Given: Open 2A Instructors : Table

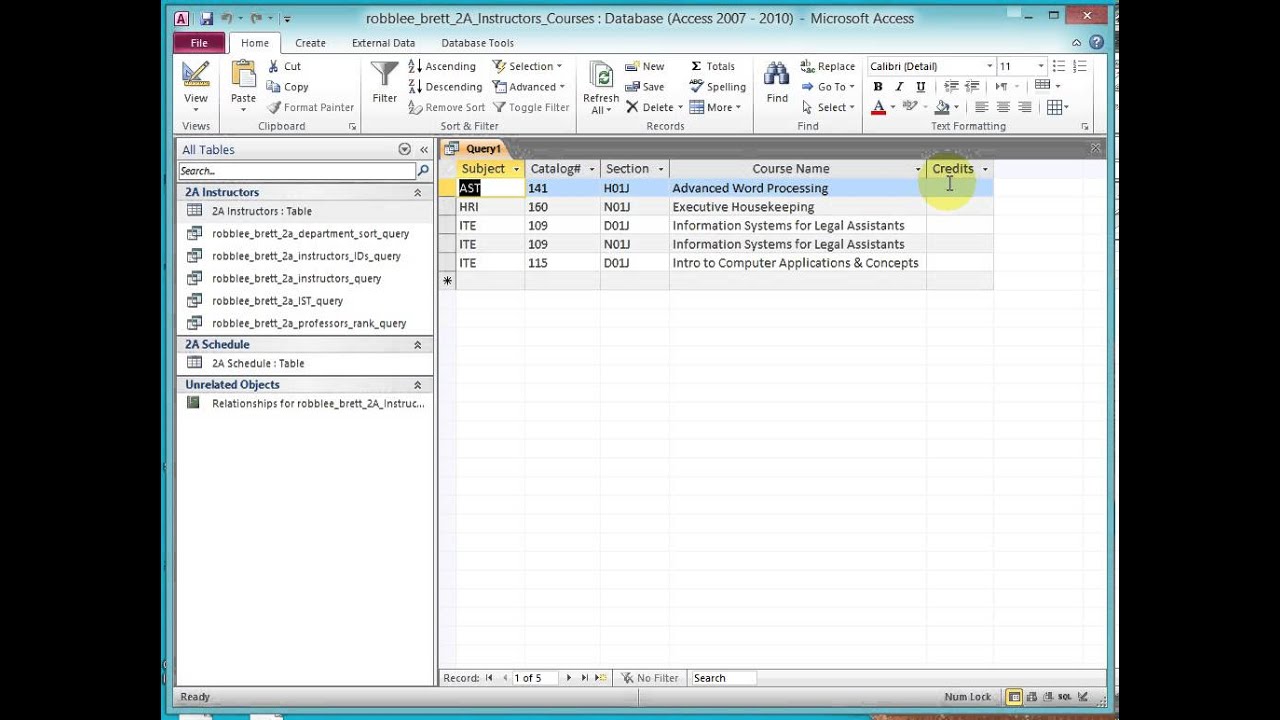Looking at the screenshot, I should click(x=262, y=211).
